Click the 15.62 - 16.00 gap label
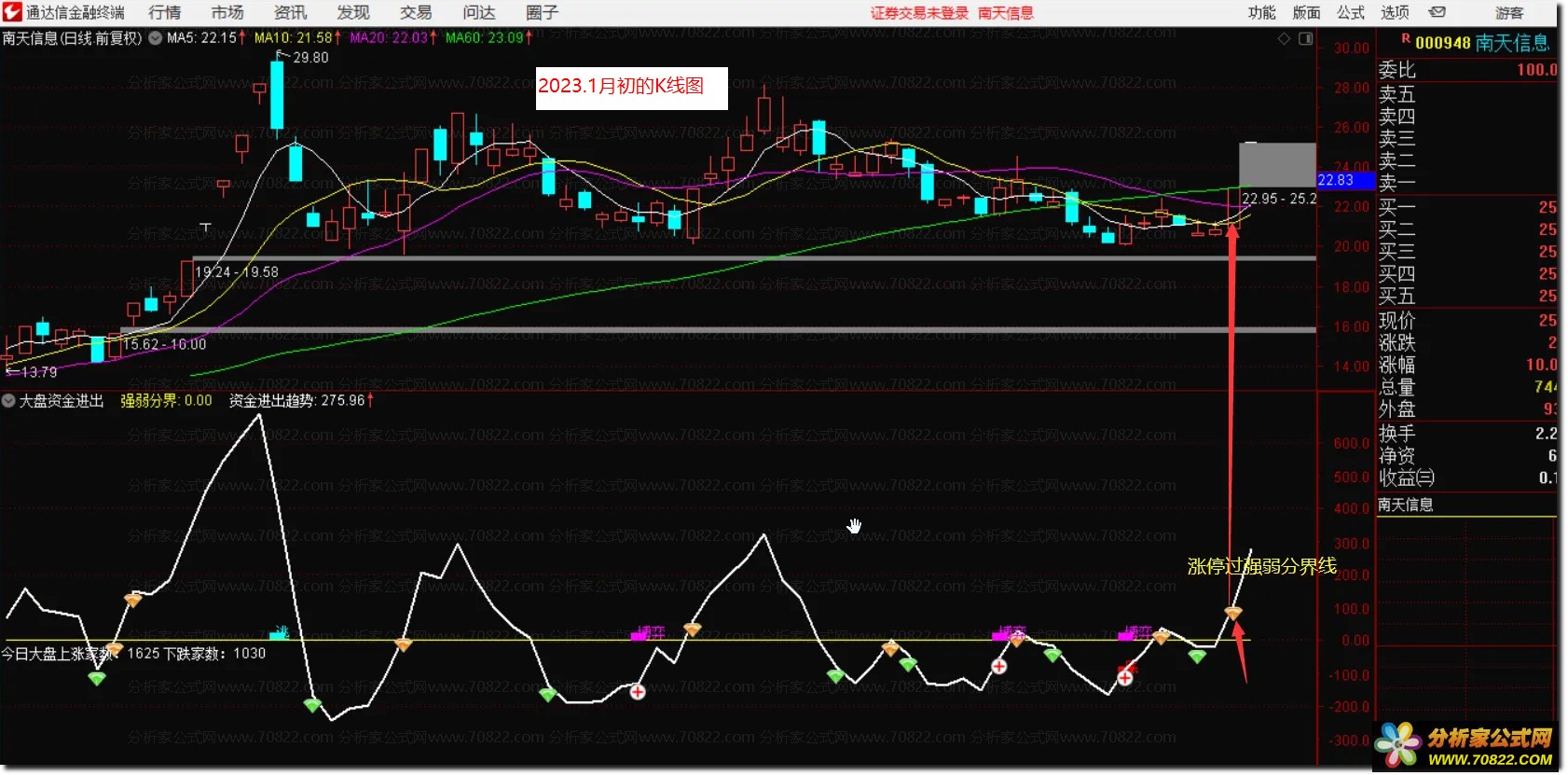 [165, 344]
